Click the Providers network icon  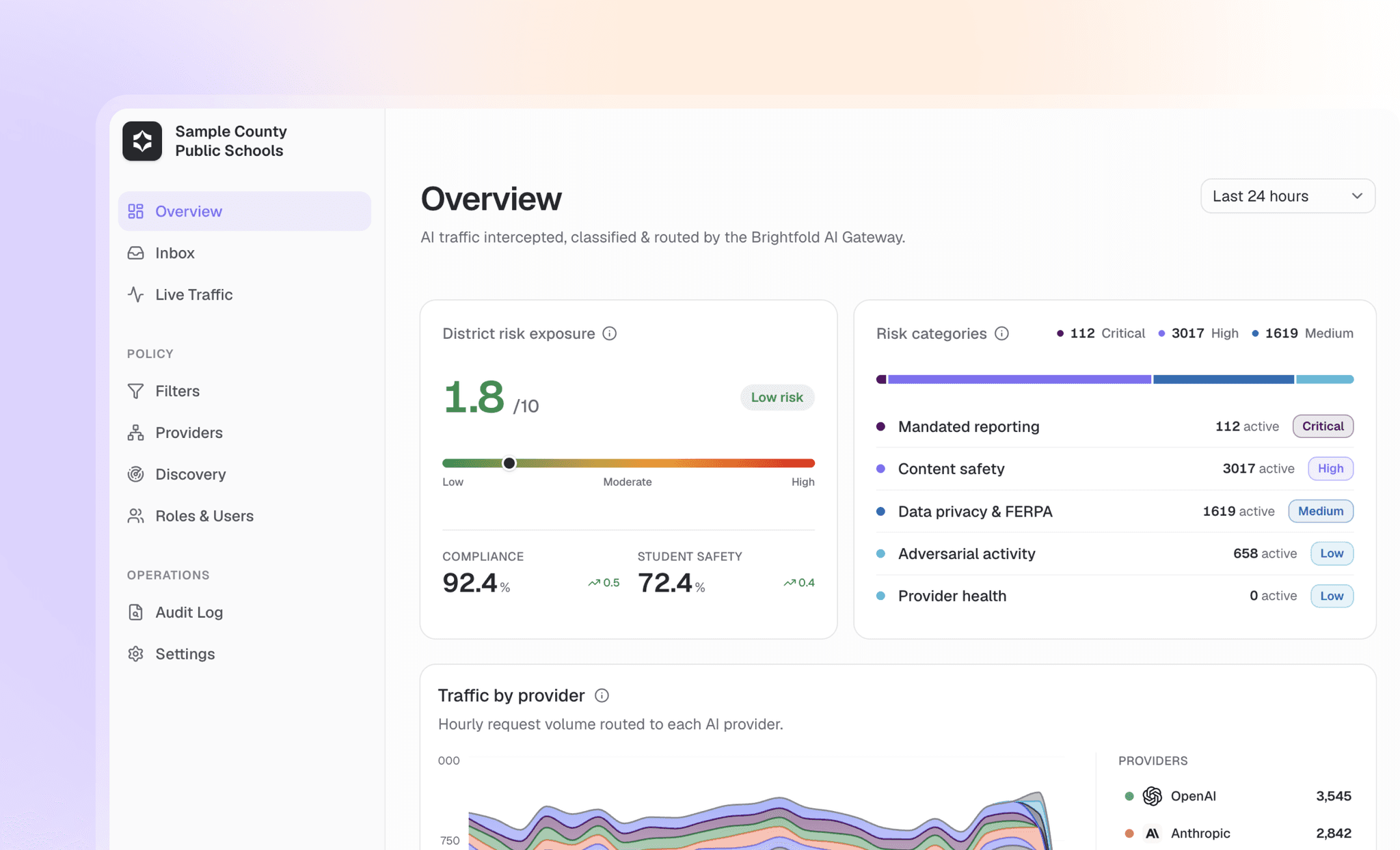click(135, 433)
